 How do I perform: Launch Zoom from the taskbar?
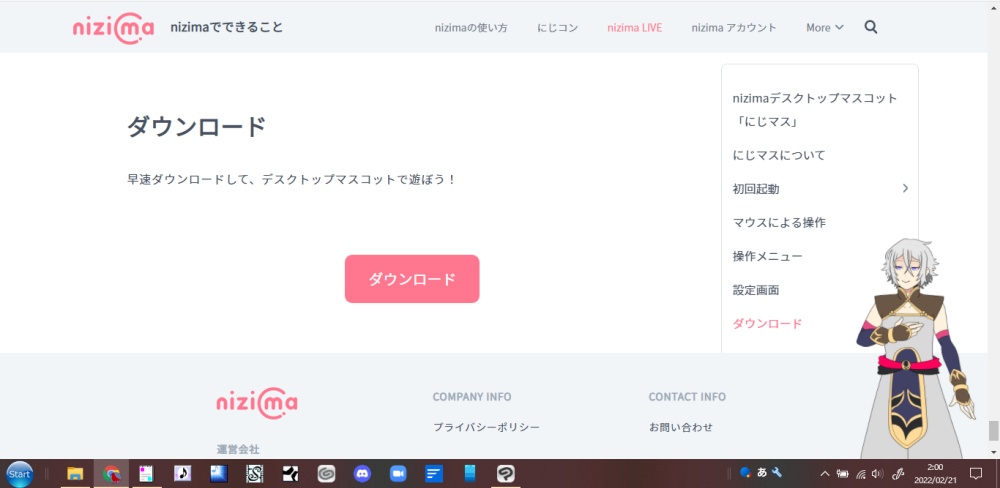[x=398, y=473]
